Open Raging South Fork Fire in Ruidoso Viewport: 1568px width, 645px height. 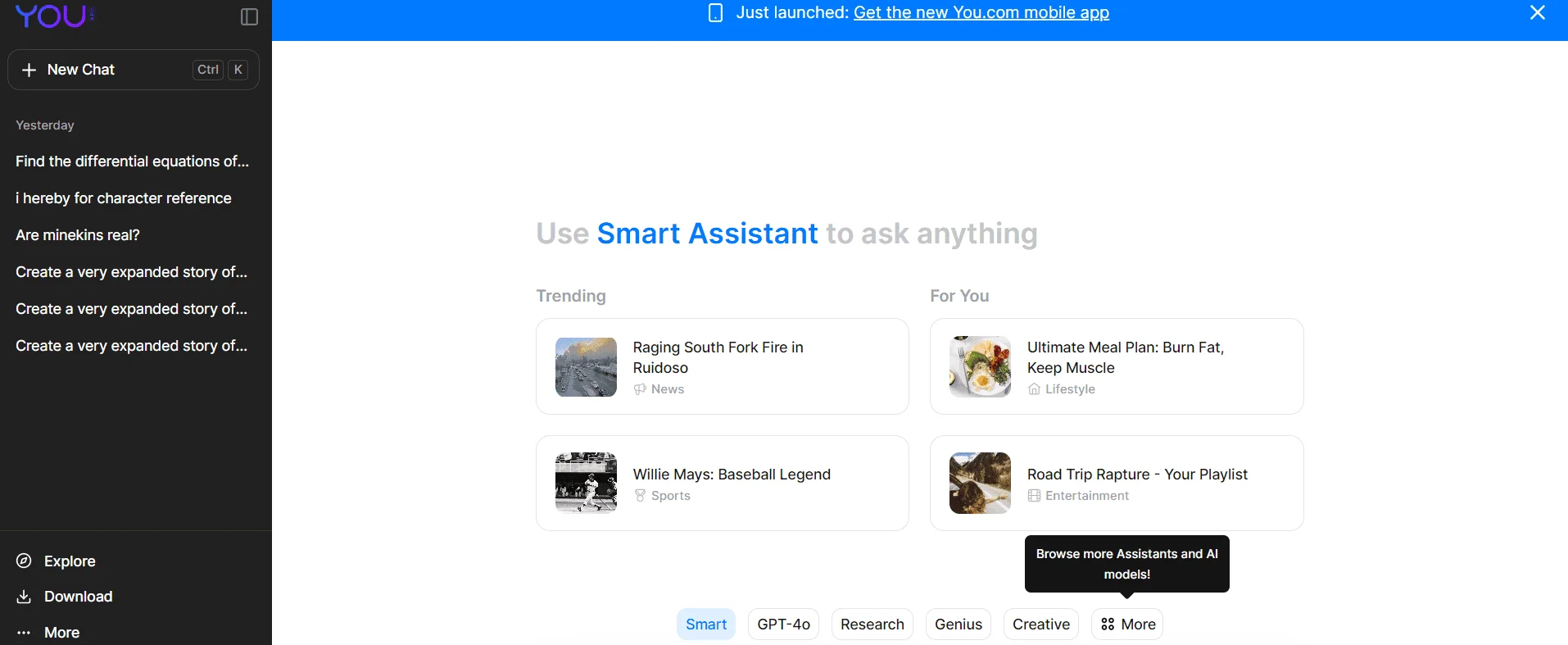(x=723, y=366)
